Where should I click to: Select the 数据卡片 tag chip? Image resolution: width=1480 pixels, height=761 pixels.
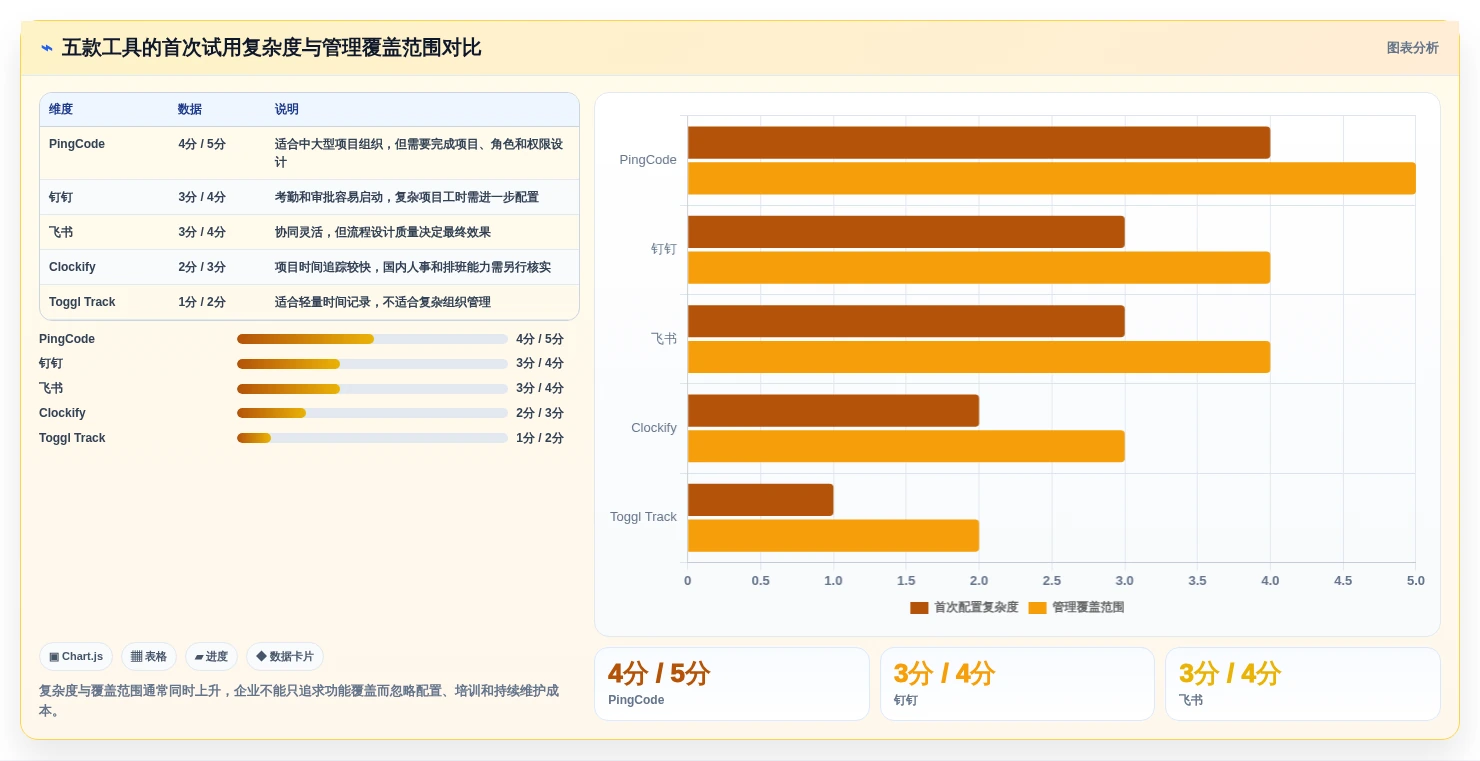(285, 657)
